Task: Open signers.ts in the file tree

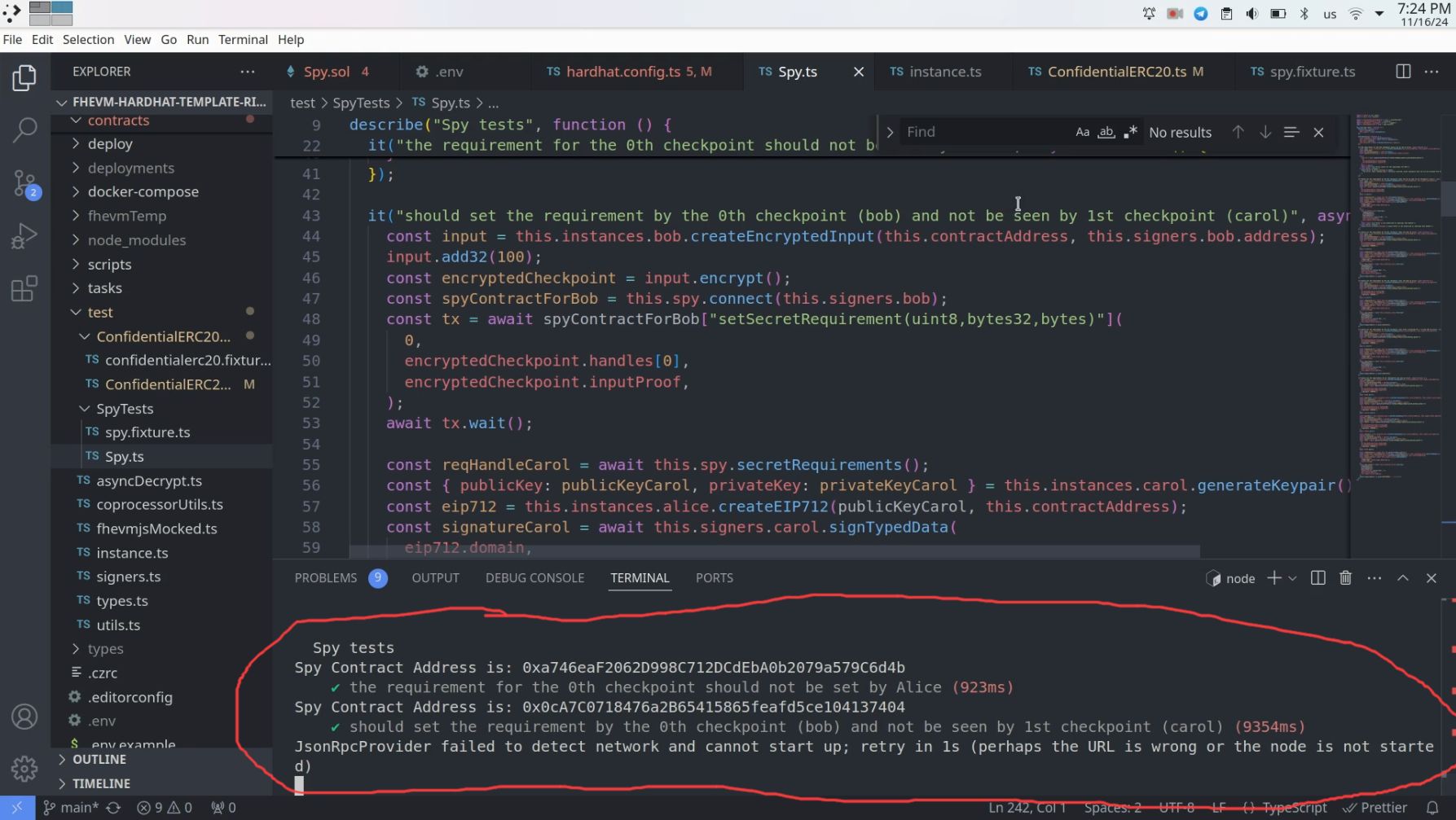Action: coord(129,577)
